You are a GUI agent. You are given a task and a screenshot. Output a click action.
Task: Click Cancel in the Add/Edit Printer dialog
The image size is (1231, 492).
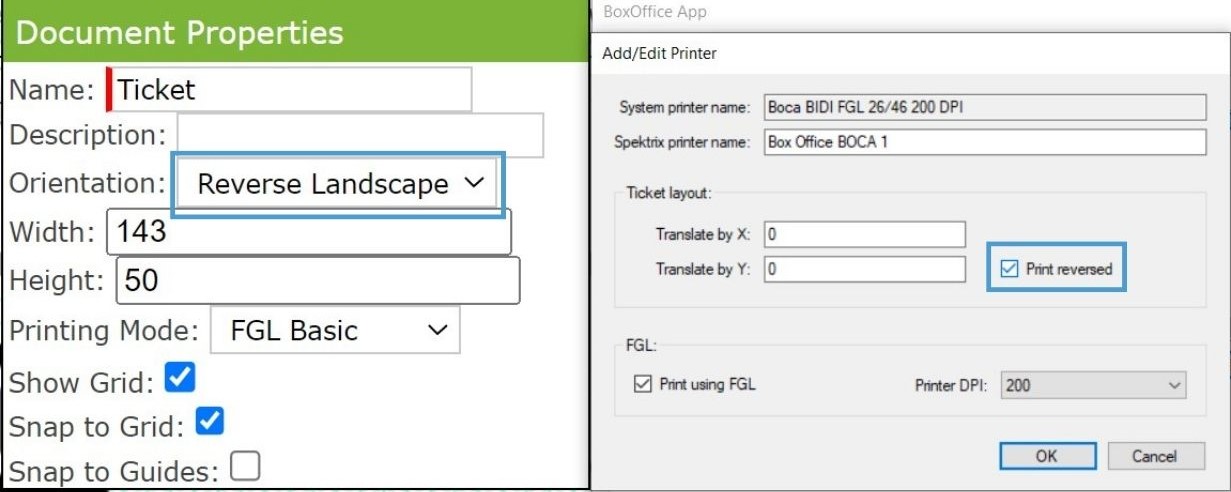point(1155,456)
